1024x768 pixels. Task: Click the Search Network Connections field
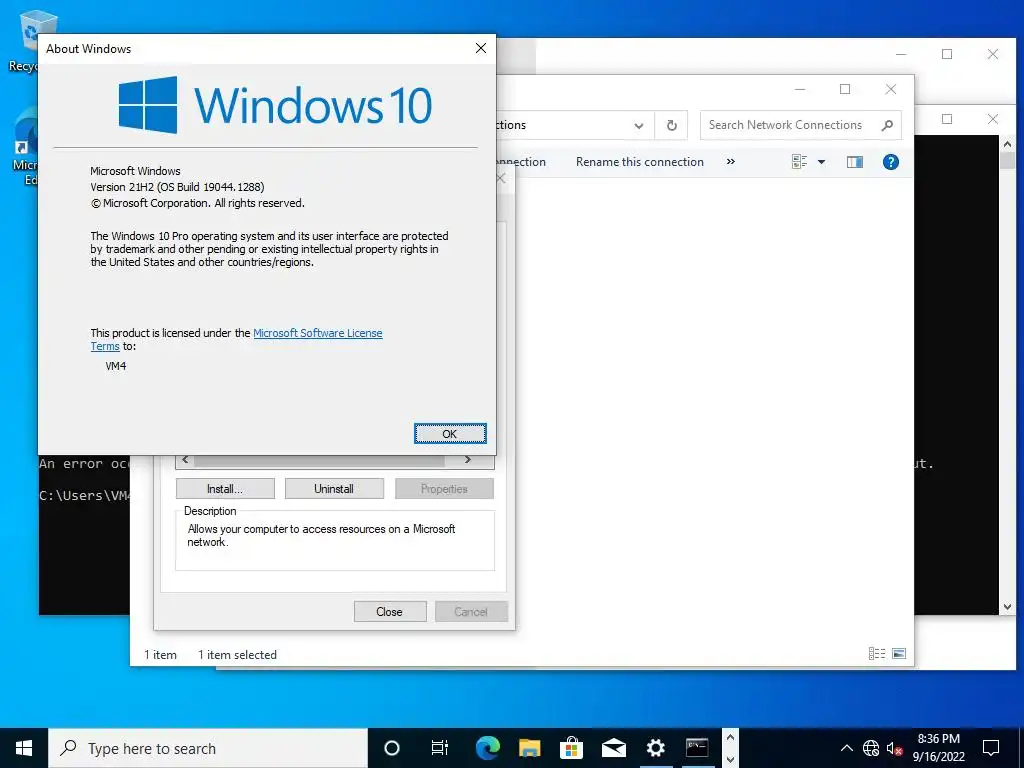click(801, 125)
